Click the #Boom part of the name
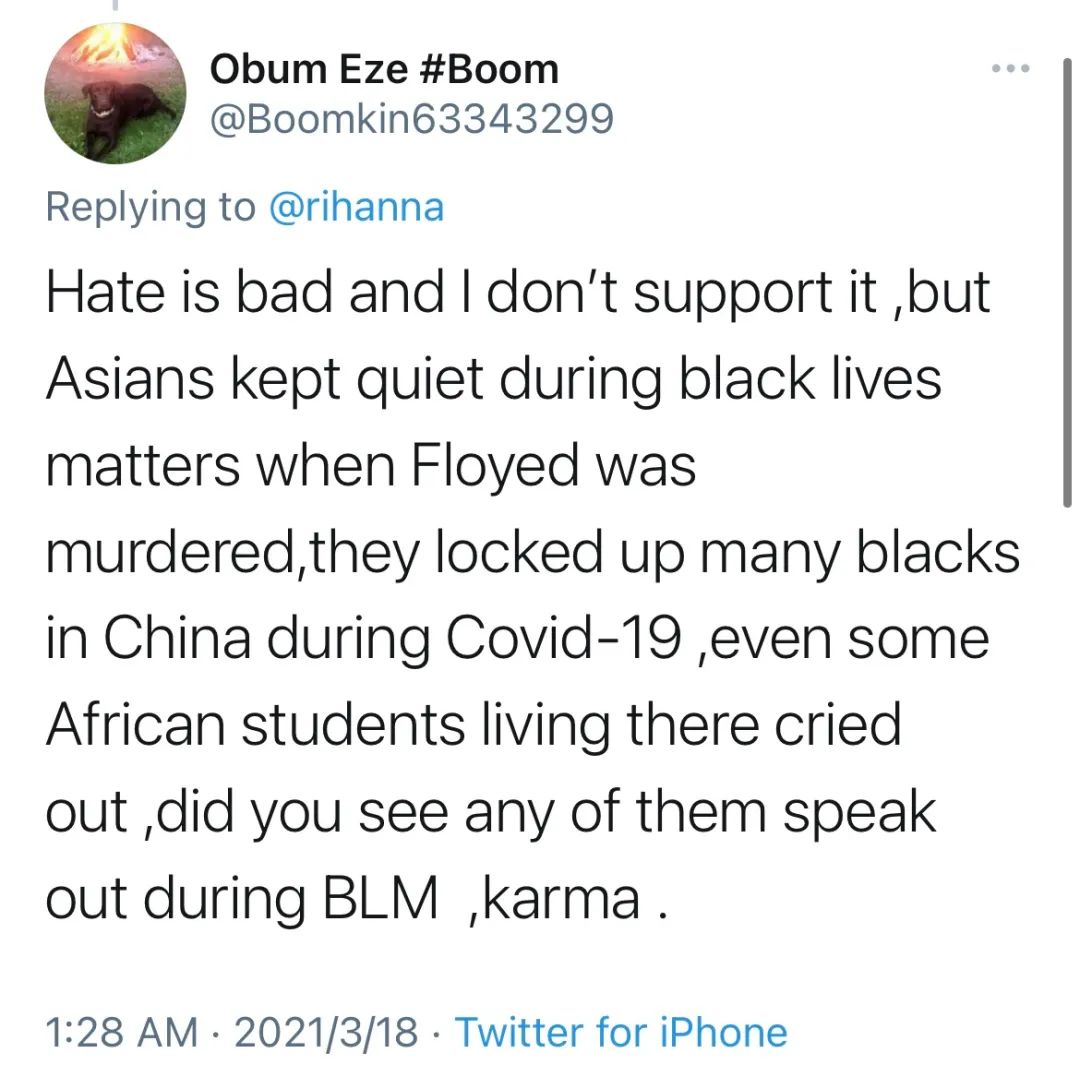 click(x=490, y=69)
